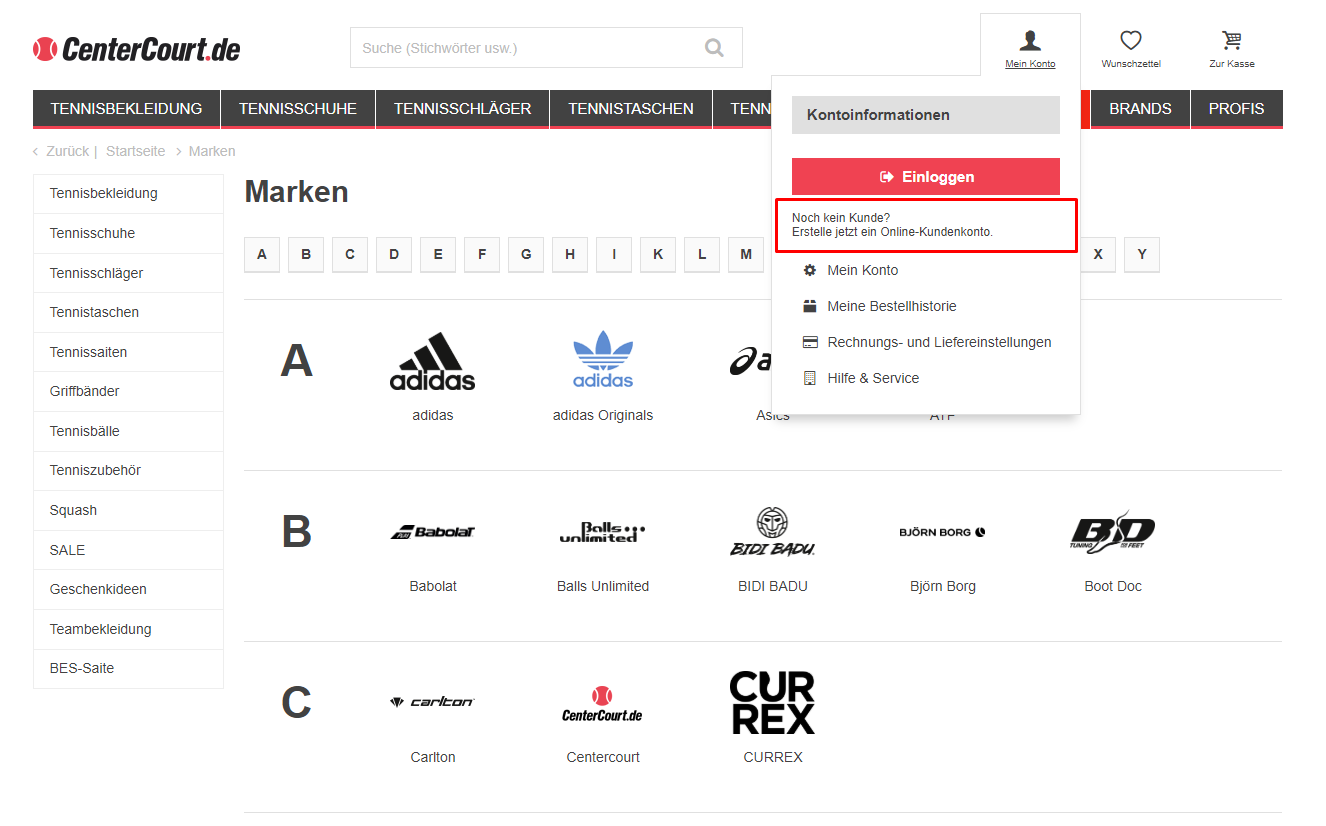Screen dimensions: 1326x826
Task: Select Griffbänder in sidebar
Action: (x=128, y=391)
